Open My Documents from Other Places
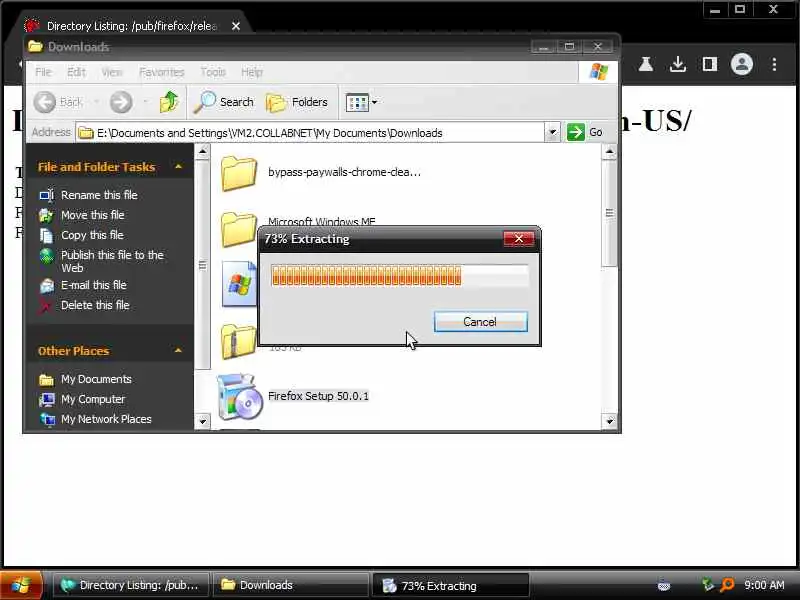The height and width of the screenshot is (600, 800). tap(96, 379)
